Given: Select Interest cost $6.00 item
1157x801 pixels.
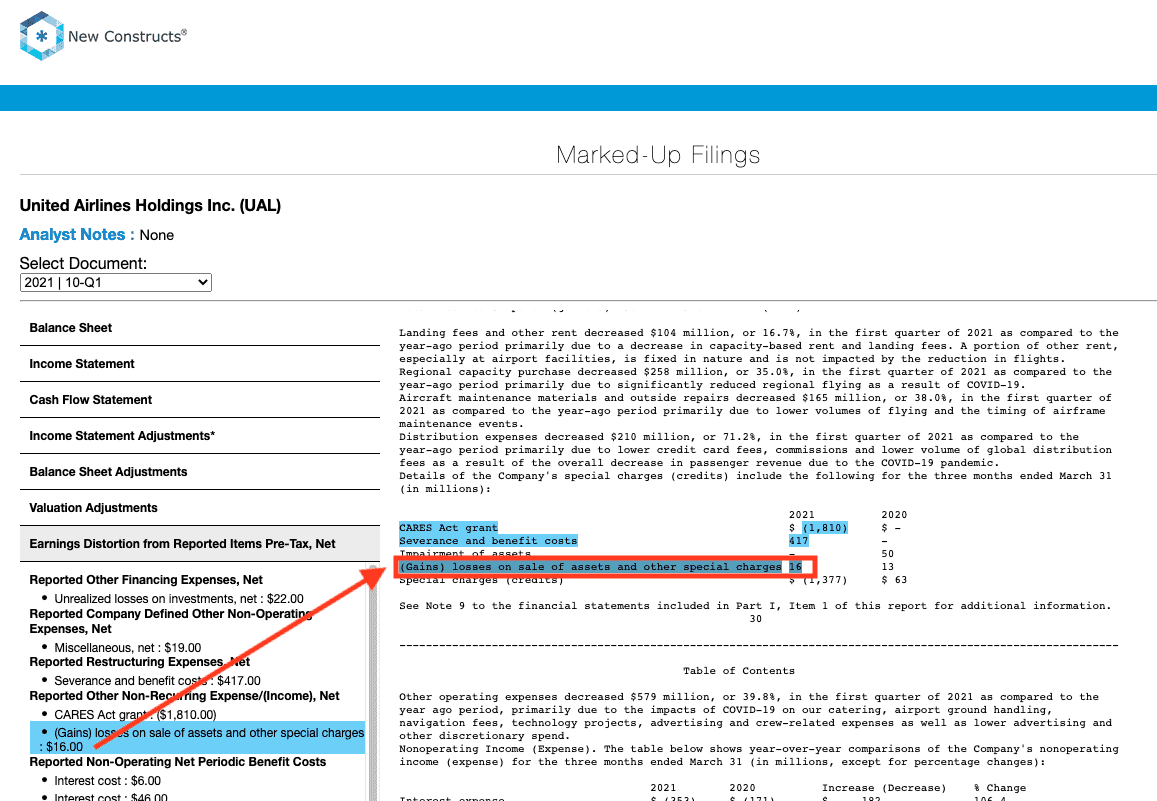Looking at the screenshot, I should pos(107,781).
